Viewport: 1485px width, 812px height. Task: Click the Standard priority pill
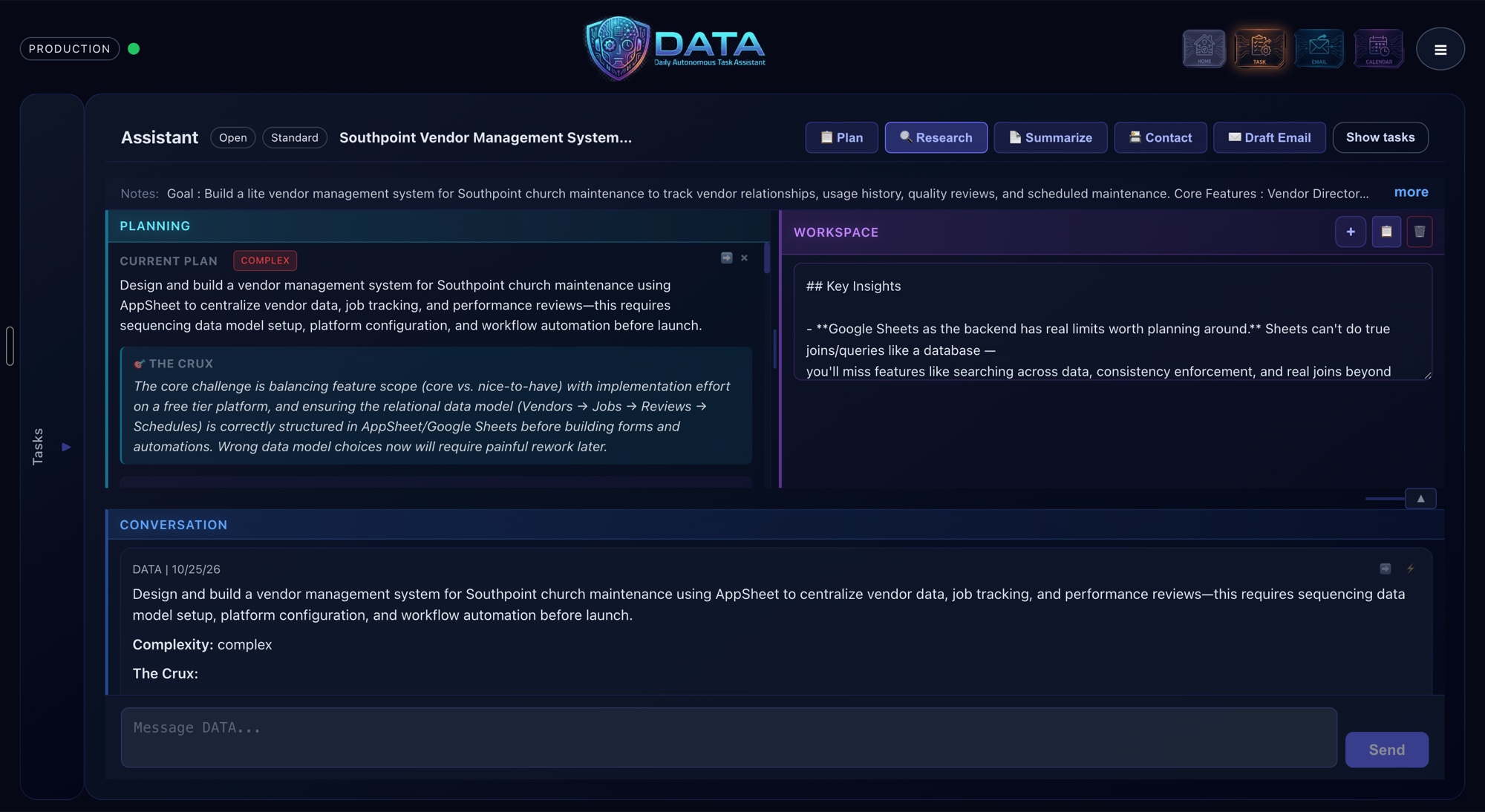[x=294, y=138]
